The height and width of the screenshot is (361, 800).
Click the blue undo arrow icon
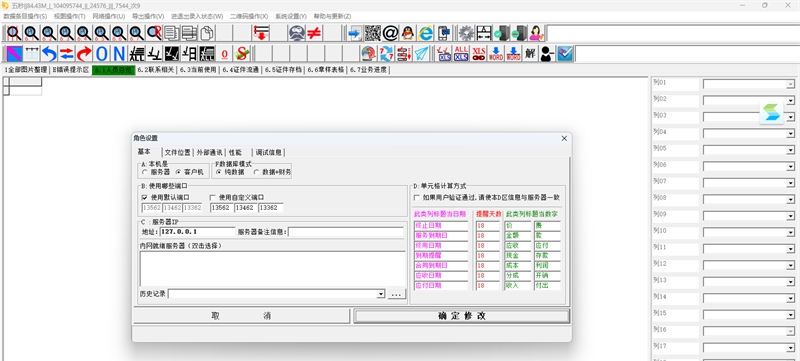click(x=49, y=54)
